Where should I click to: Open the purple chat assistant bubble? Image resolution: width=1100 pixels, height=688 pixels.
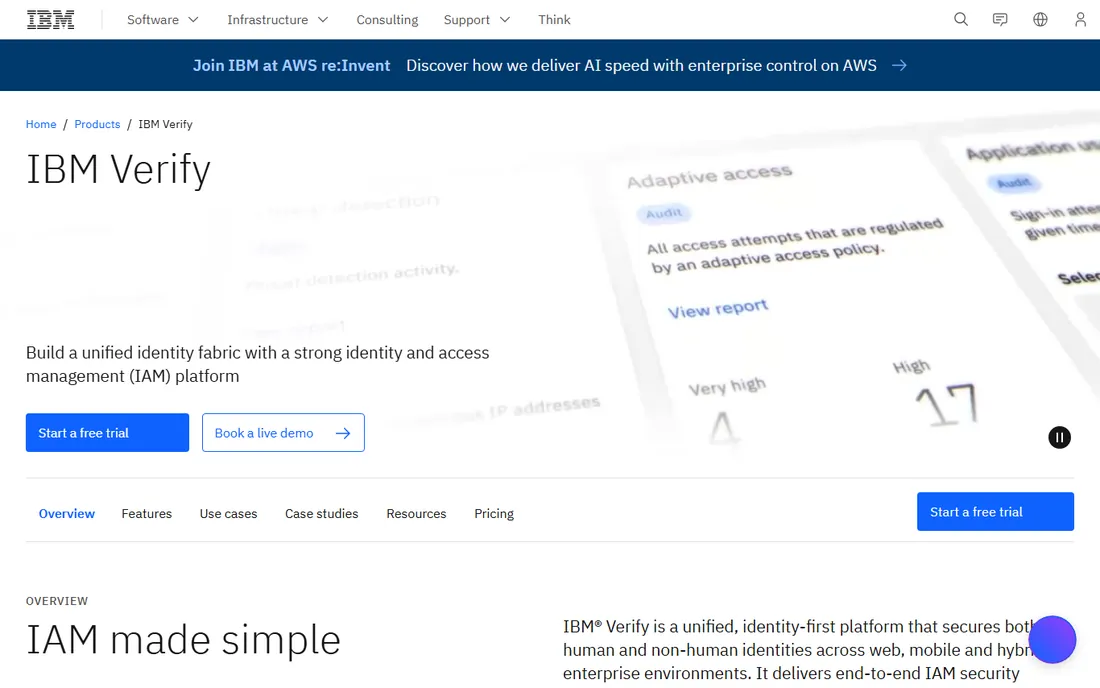tap(1052, 640)
